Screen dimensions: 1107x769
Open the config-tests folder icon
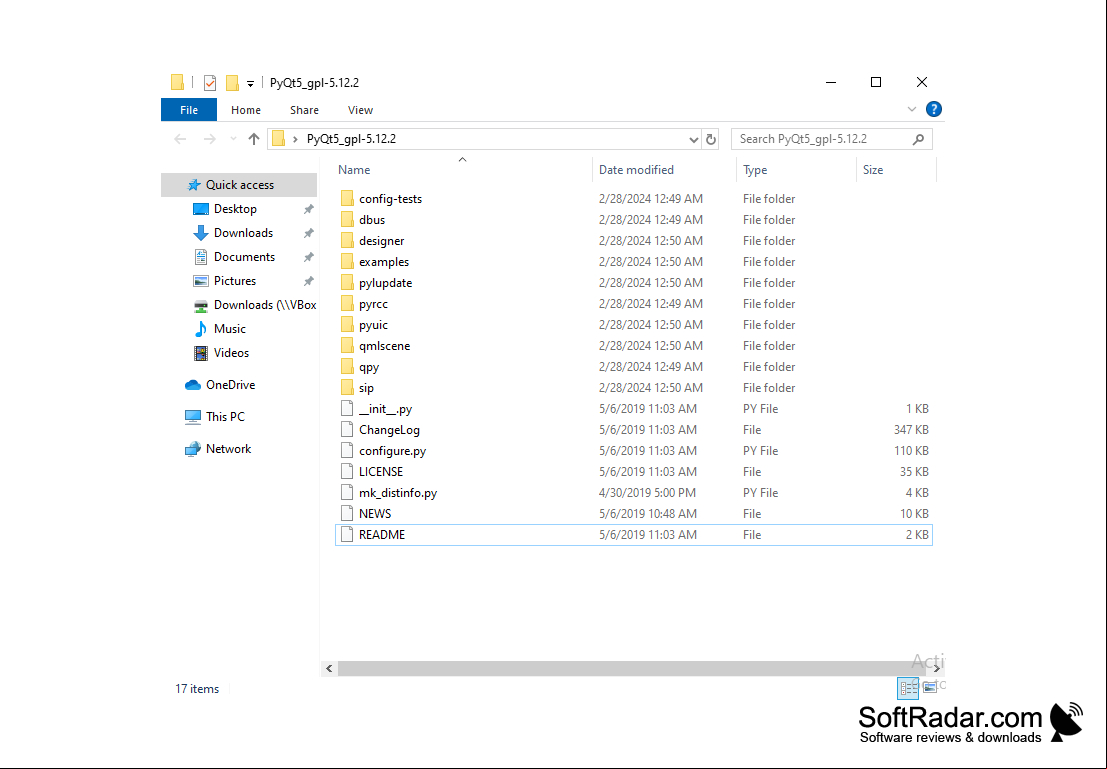[x=347, y=198]
